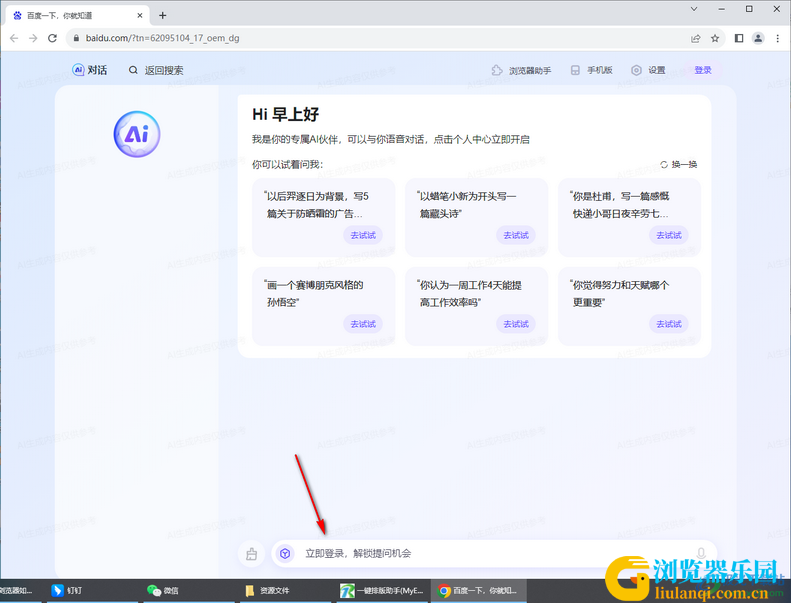Bookmark this page with the star icon
Screen dimensions: 791x603
tap(715, 38)
